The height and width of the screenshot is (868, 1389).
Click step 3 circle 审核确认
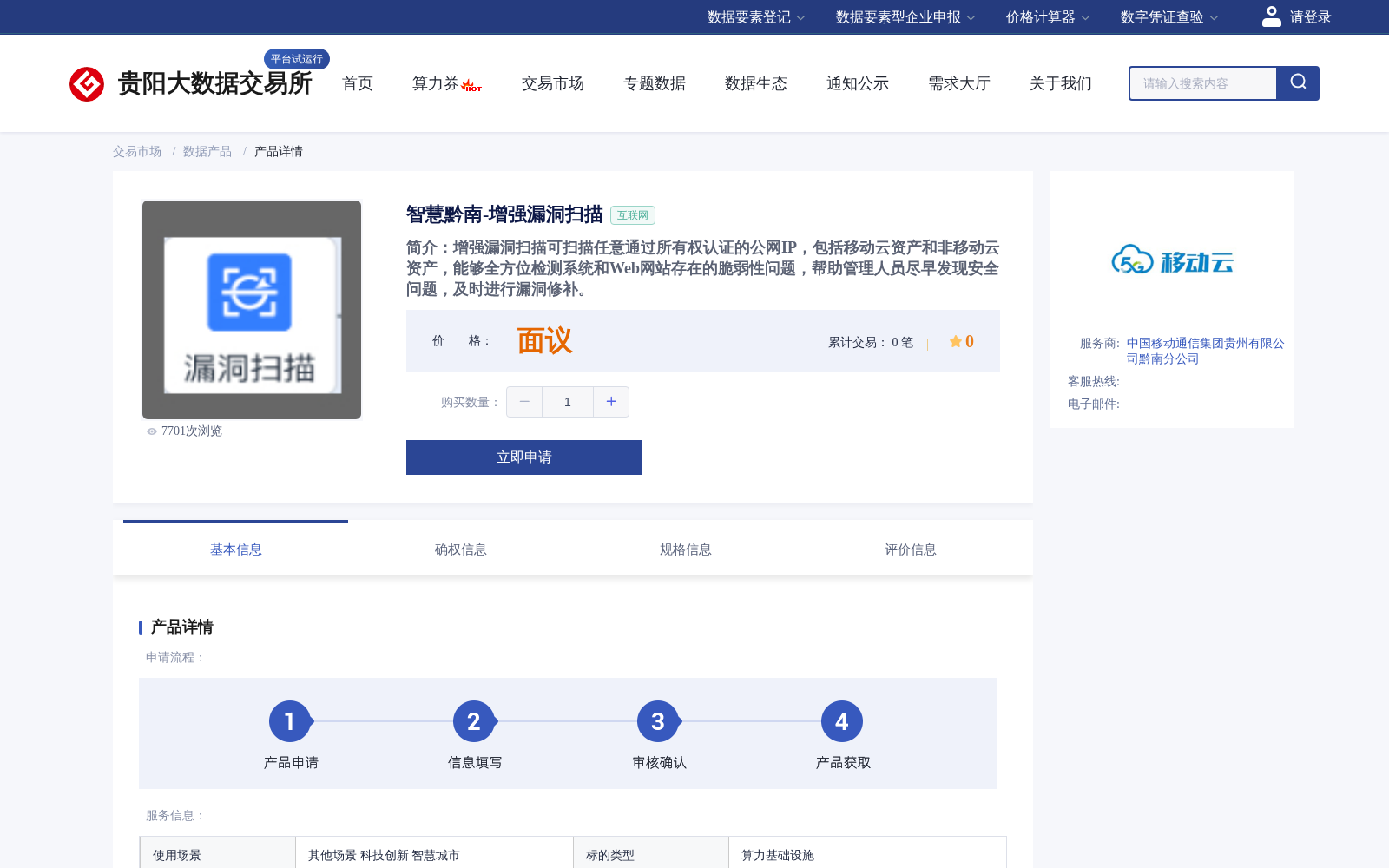pos(658,721)
